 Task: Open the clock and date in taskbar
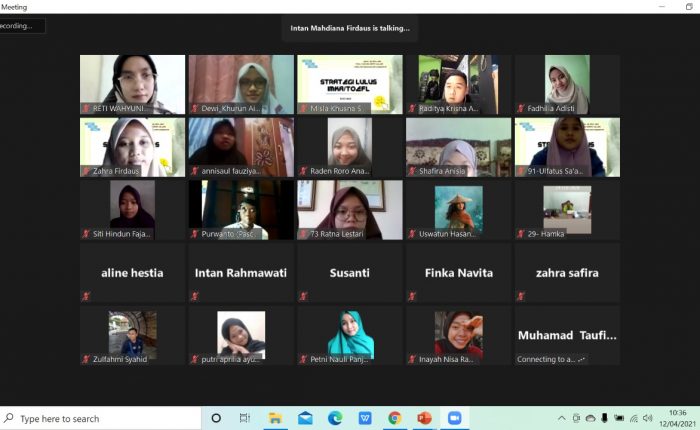678,418
